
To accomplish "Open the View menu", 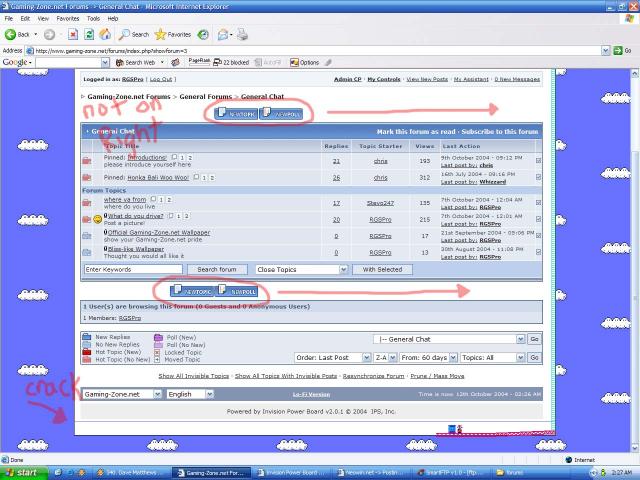I will [x=43, y=18].
